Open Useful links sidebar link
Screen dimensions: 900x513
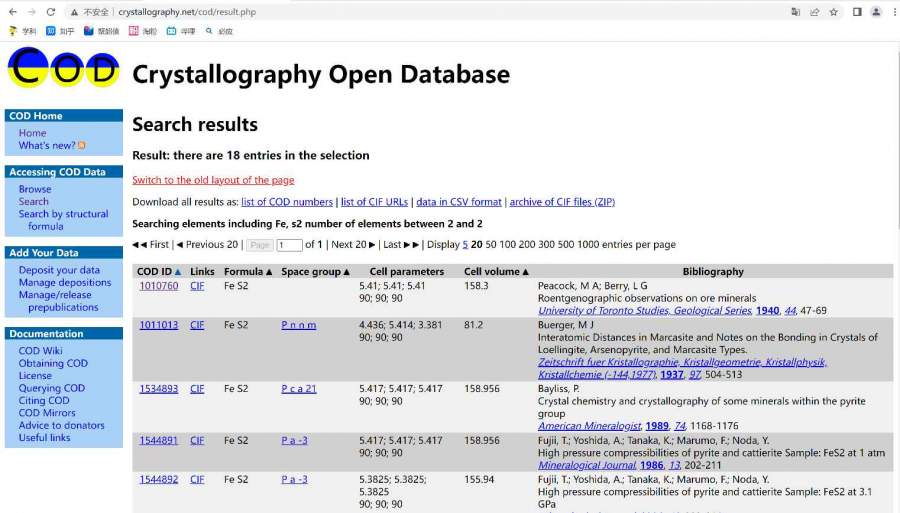[44, 438]
